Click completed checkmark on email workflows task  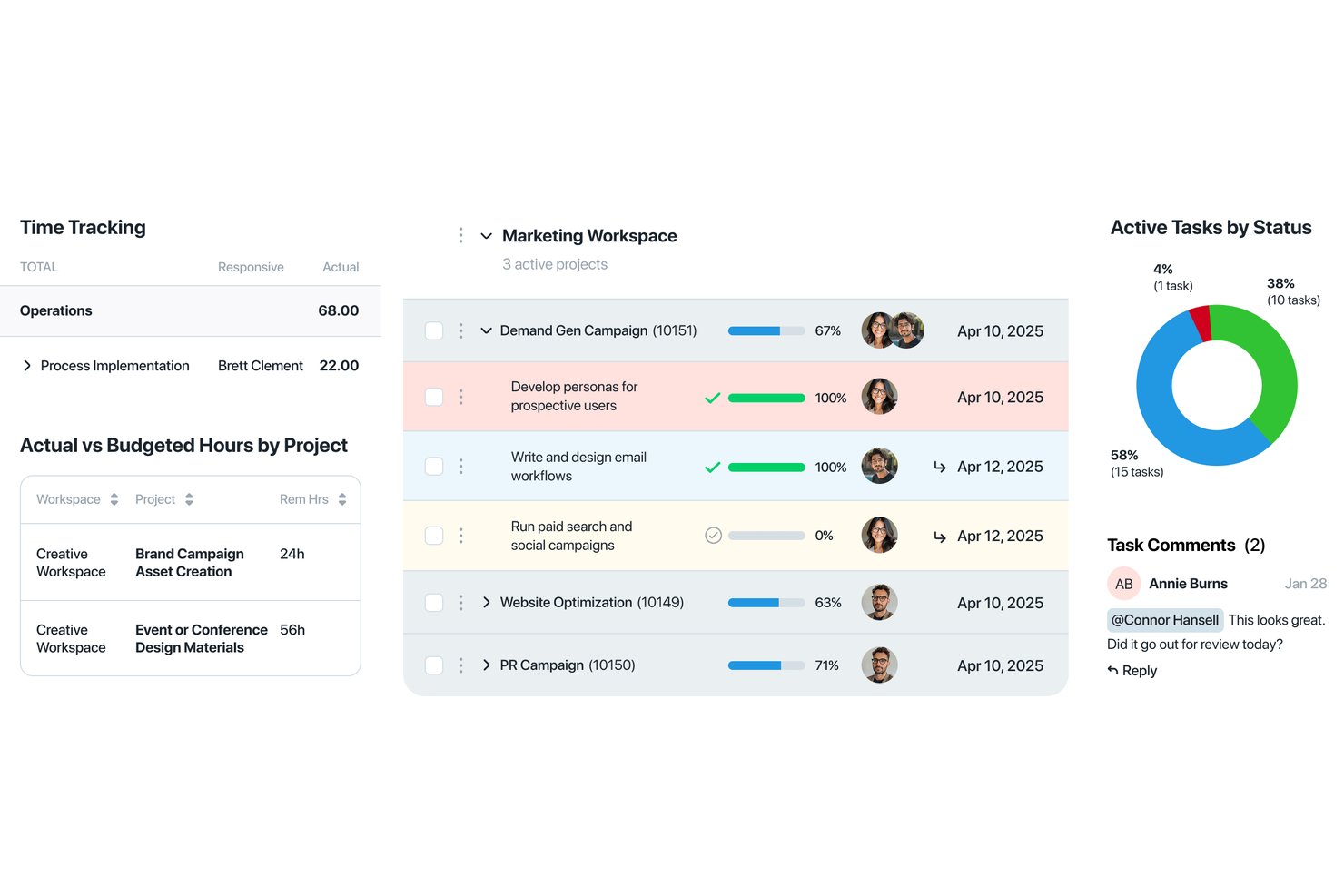point(713,467)
